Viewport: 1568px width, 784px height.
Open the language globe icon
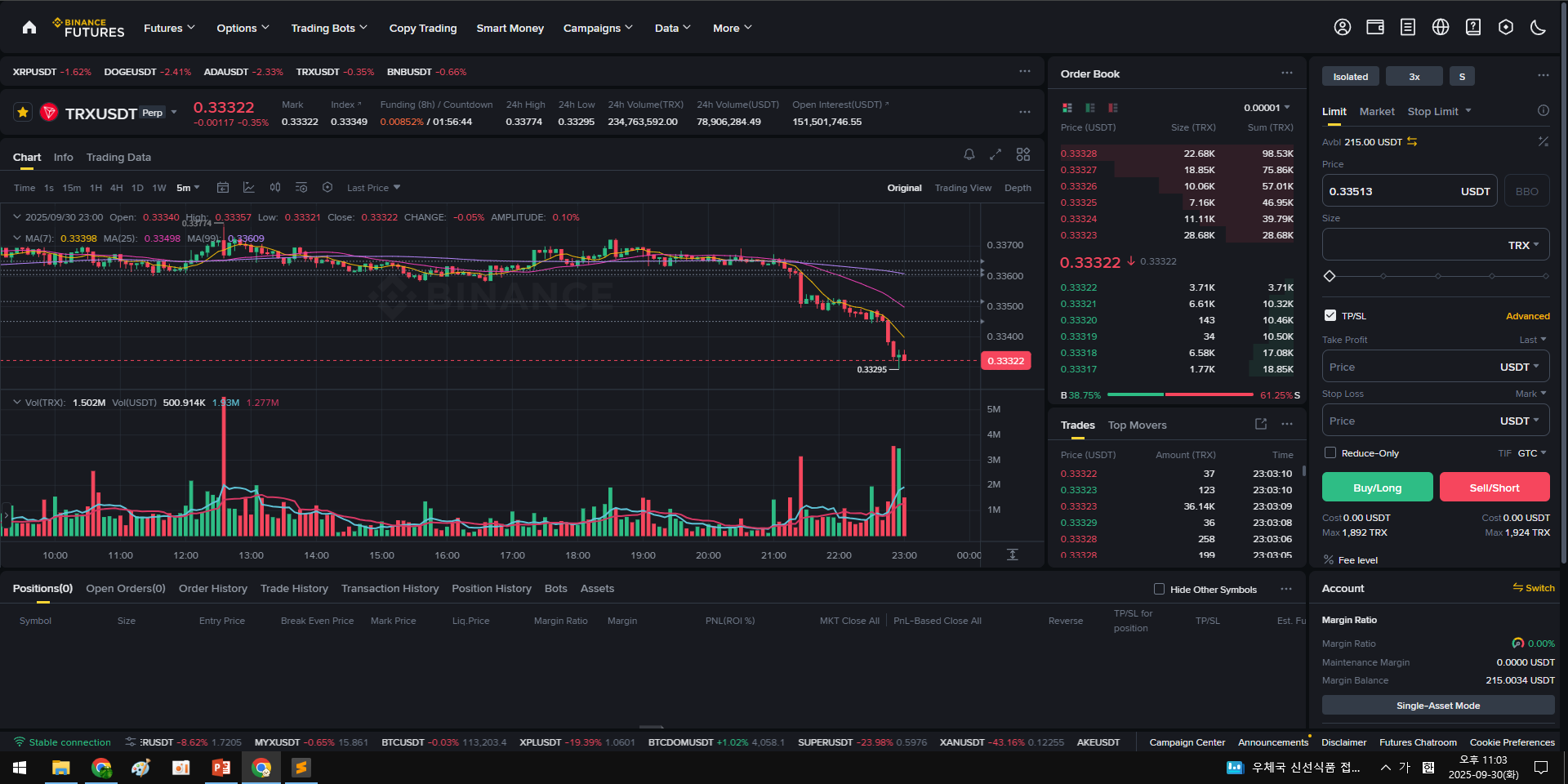coord(1441,28)
